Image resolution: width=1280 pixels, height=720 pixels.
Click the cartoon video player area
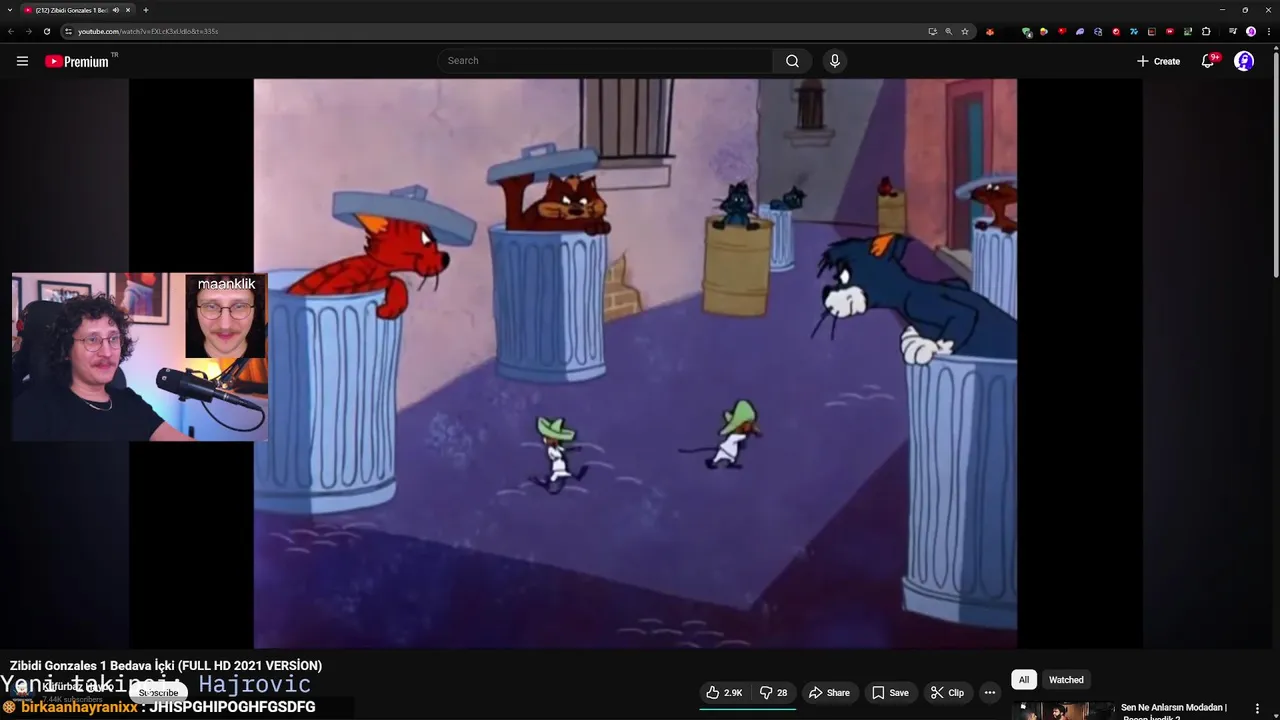[x=635, y=364]
